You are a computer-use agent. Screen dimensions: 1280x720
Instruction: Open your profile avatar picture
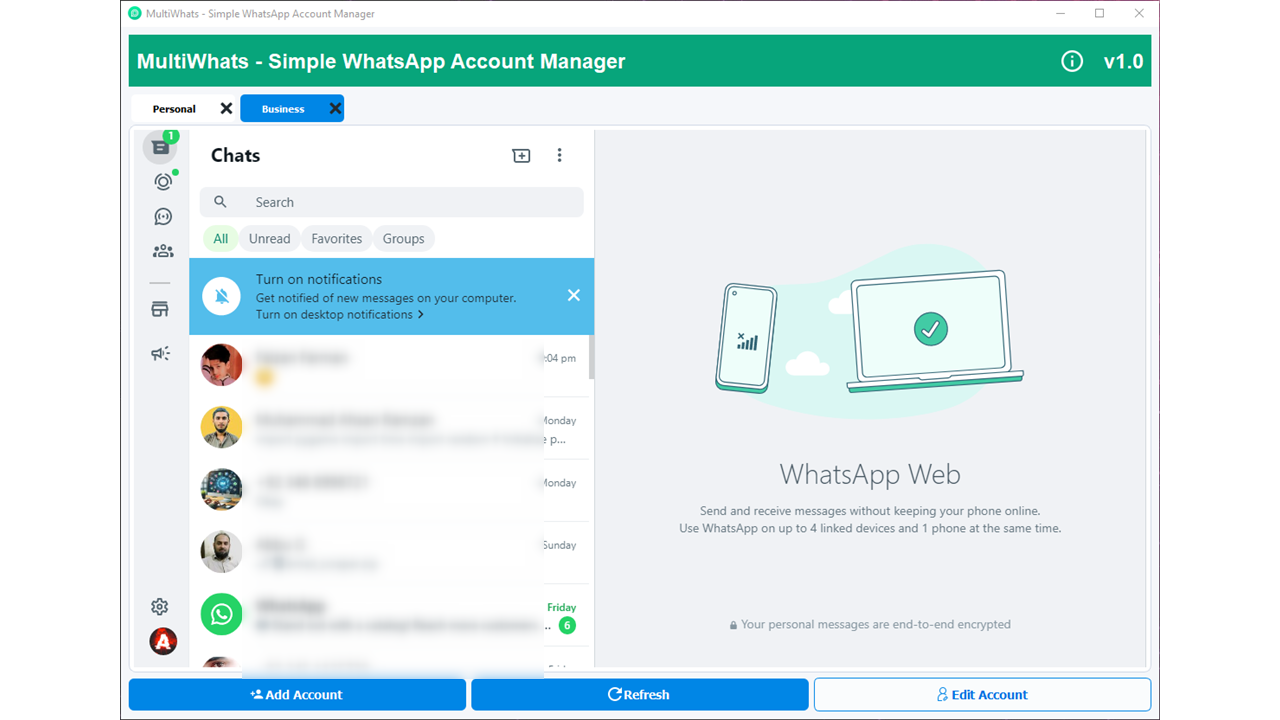point(162,641)
